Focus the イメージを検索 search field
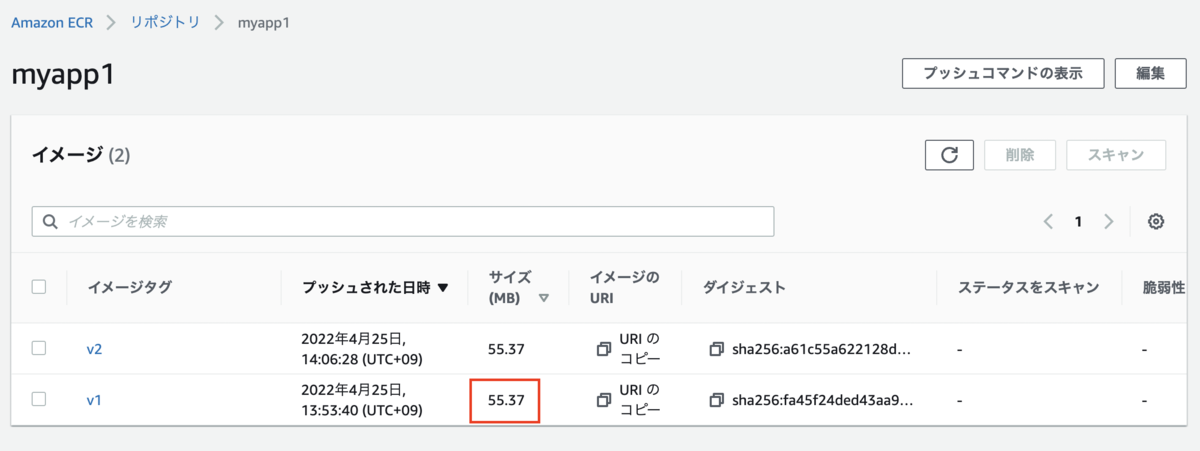 [x=403, y=222]
